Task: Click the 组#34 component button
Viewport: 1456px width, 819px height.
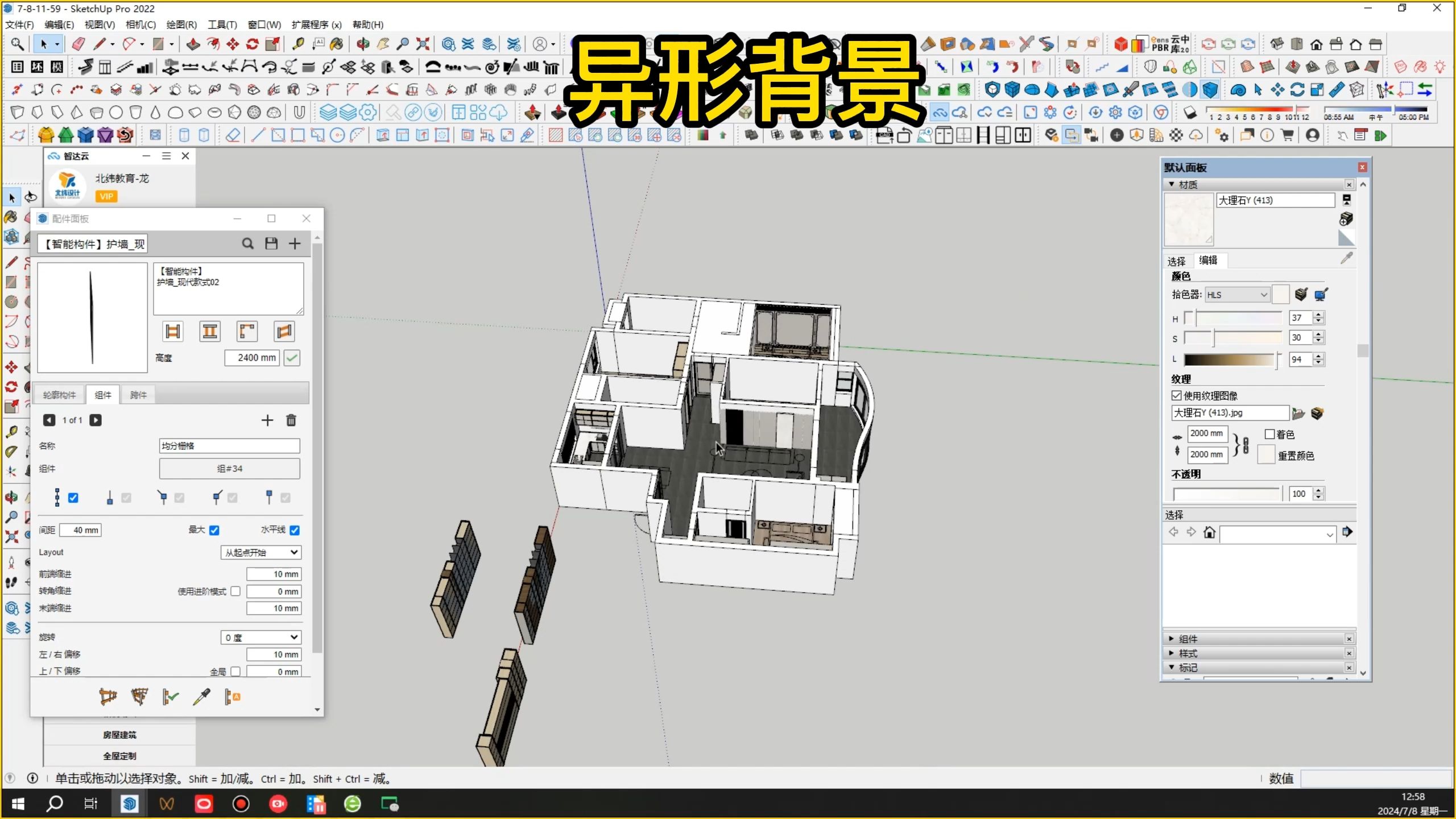Action: click(x=229, y=468)
